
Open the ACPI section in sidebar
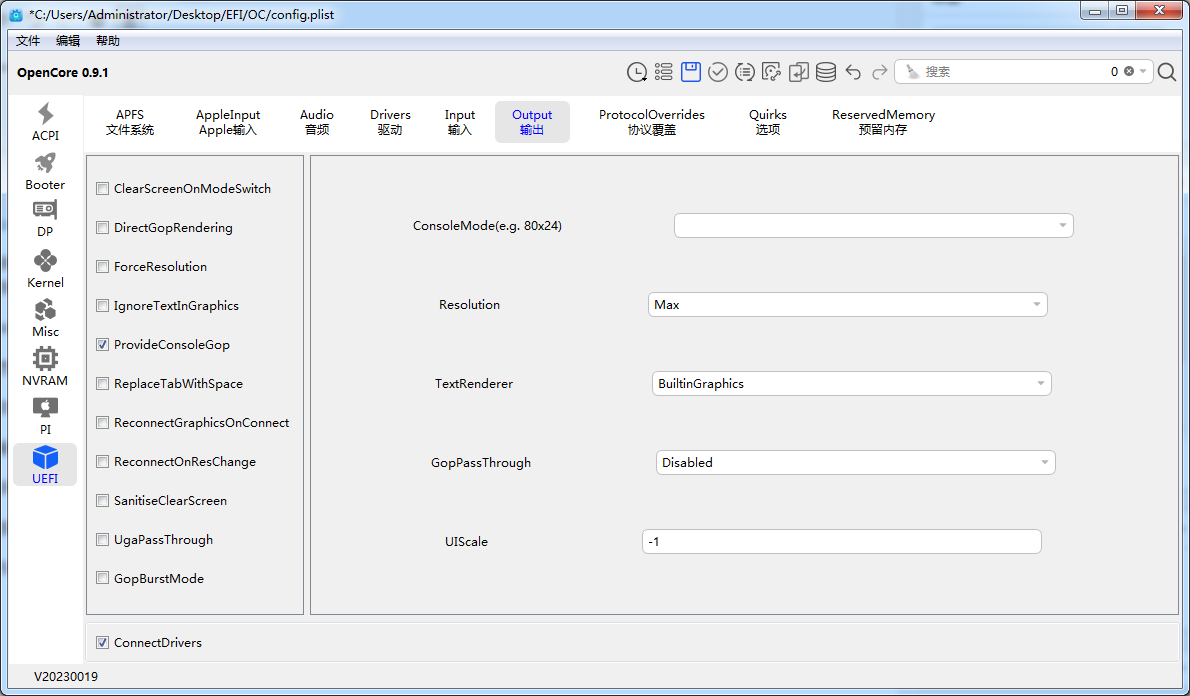(x=45, y=122)
